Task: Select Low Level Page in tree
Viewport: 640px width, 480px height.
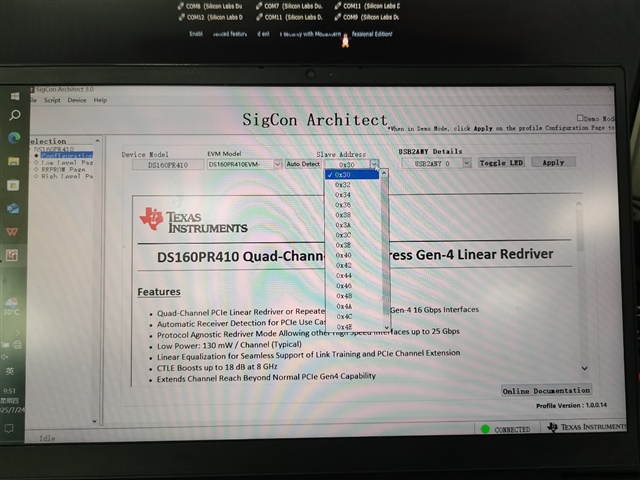Action: pyautogui.click(x=67, y=162)
